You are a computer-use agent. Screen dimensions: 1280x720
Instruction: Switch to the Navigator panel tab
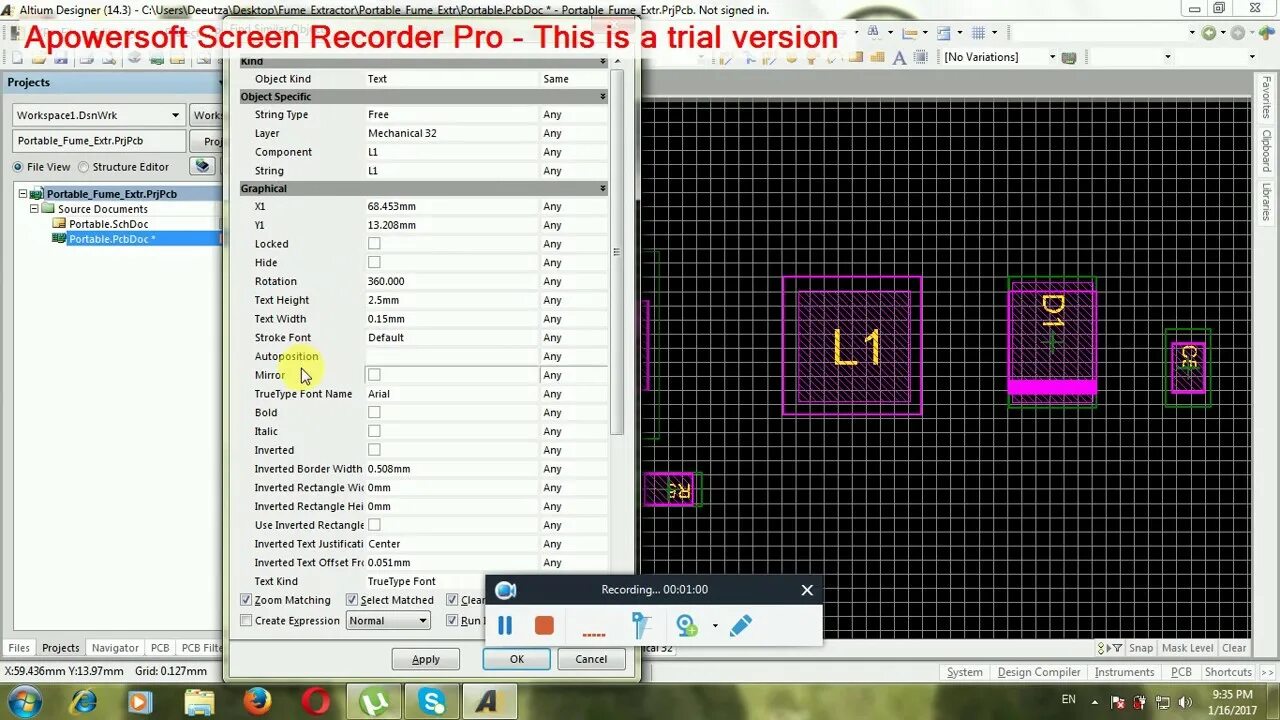[115, 648]
